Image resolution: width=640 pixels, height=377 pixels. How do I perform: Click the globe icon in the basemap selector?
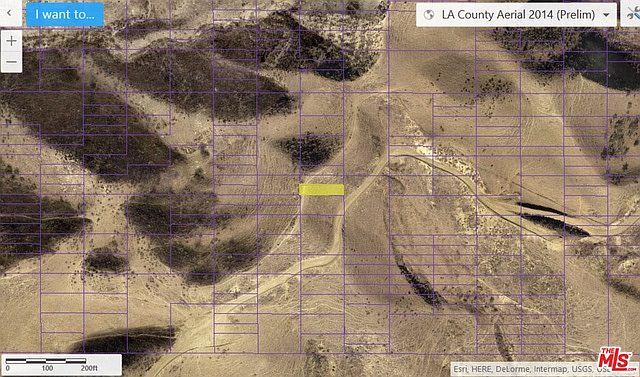click(x=429, y=15)
